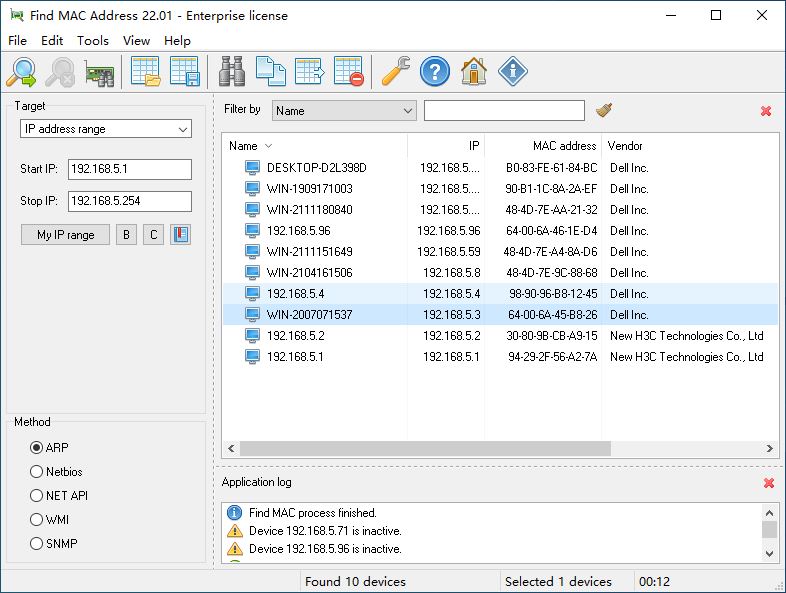The image size is (786, 593).
Task: Open the View menu
Action: (x=136, y=41)
